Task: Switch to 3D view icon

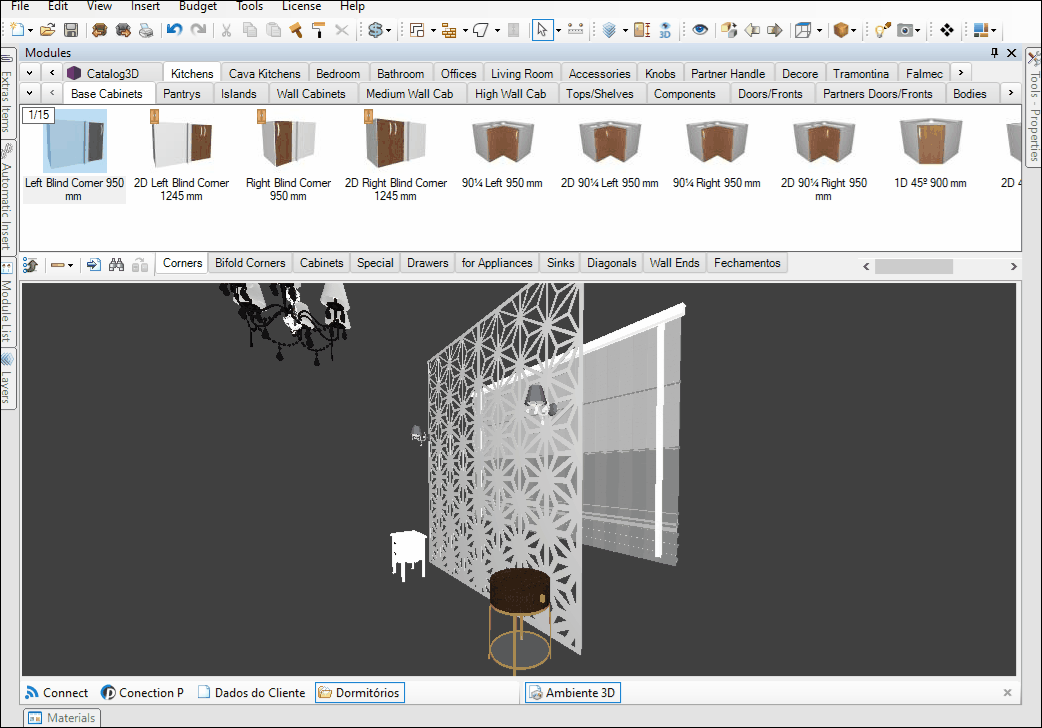Action: pos(665,30)
